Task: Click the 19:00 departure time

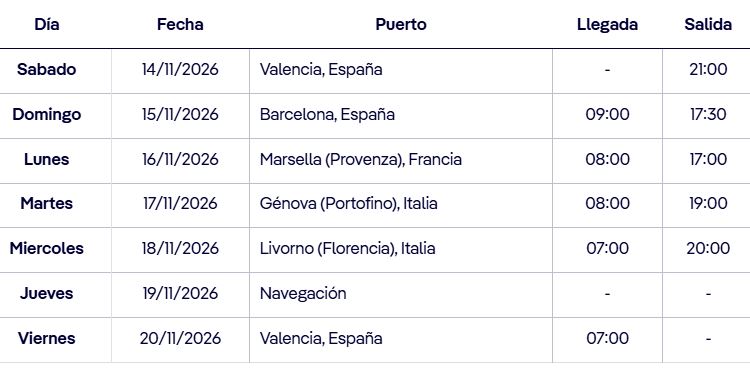Action: 708,203
